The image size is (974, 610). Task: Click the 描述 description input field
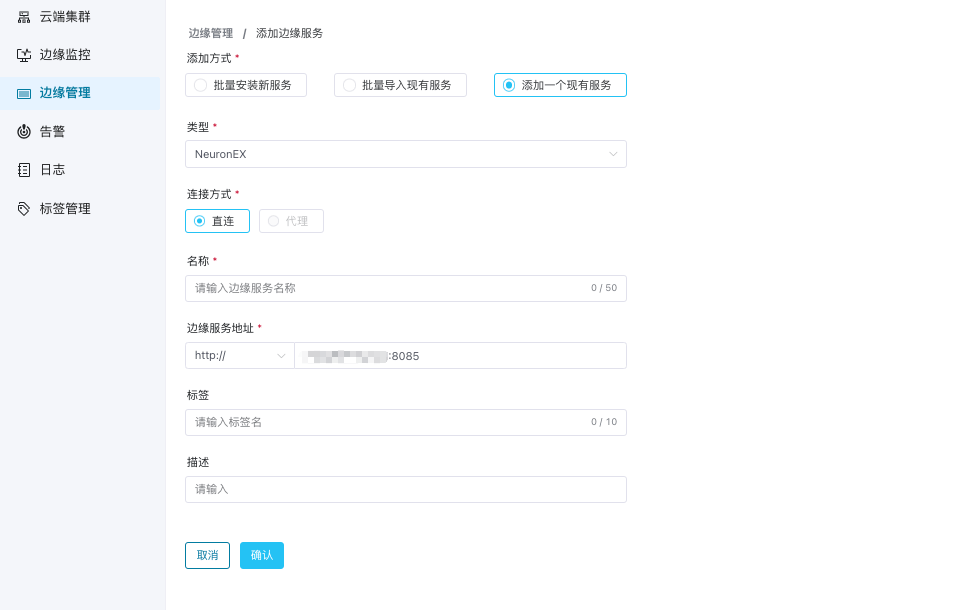click(405, 489)
